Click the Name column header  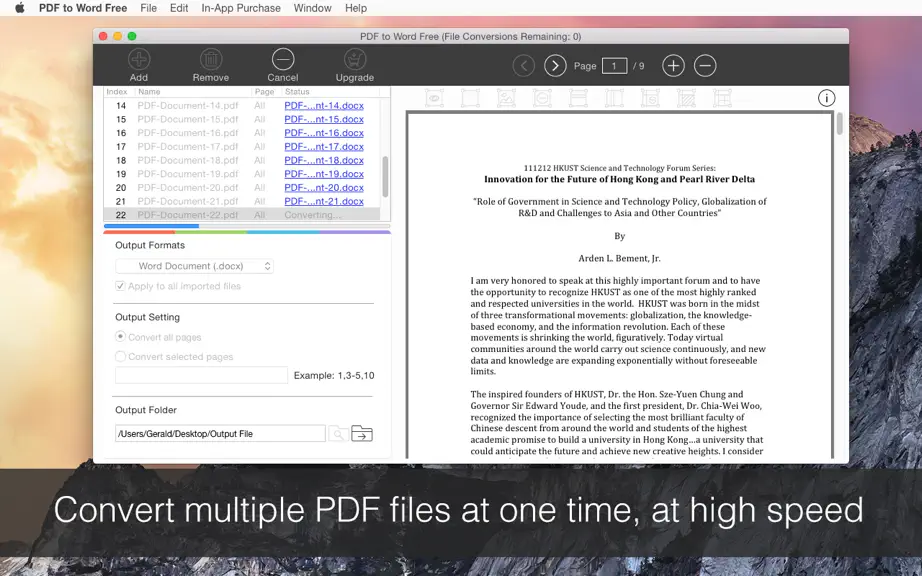[x=193, y=92]
